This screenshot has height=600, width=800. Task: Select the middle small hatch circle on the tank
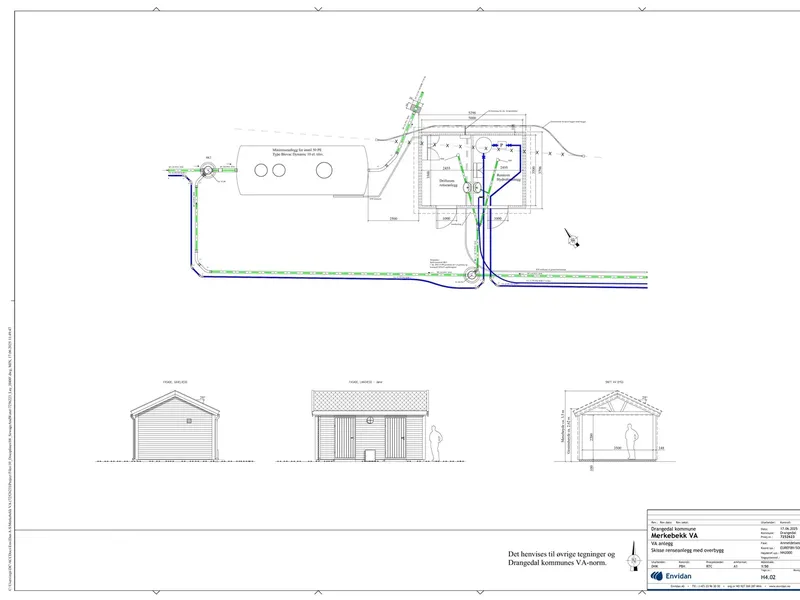pyautogui.click(x=279, y=170)
